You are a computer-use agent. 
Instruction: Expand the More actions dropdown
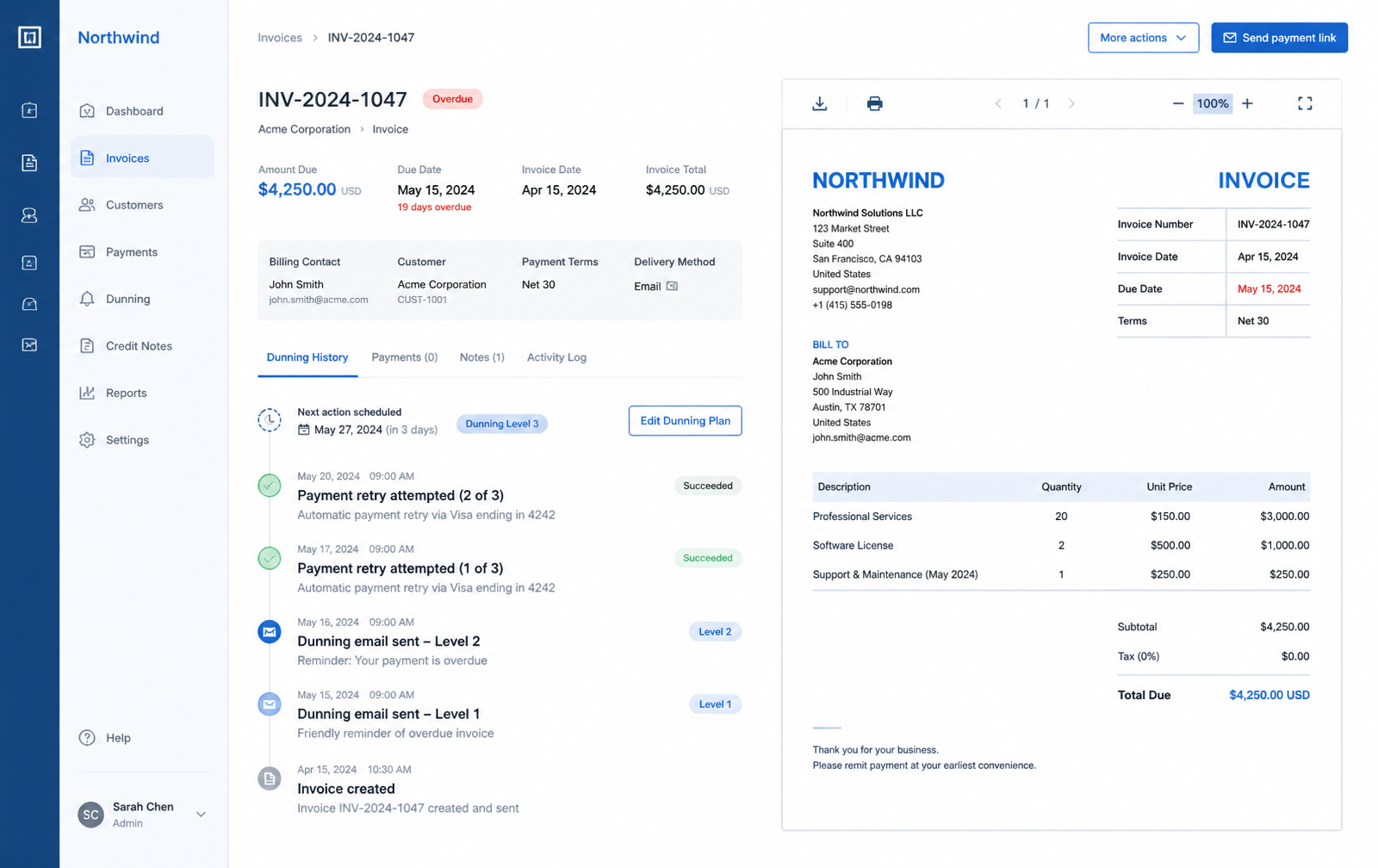click(1143, 38)
